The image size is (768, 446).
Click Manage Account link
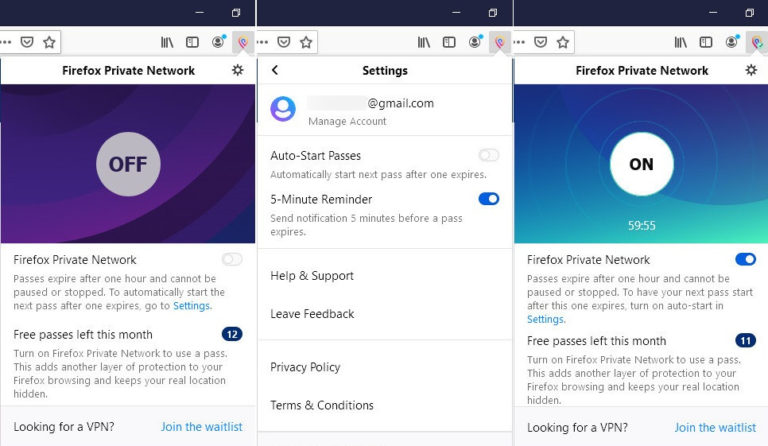coord(347,122)
